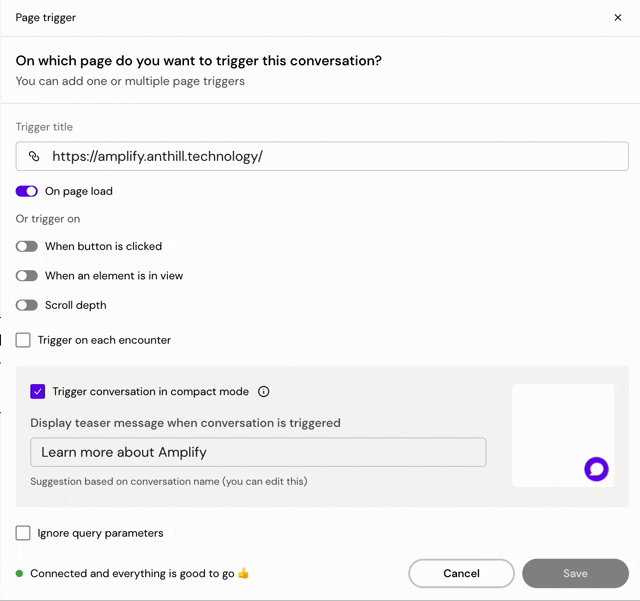The width and height of the screenshot is (640, 601).
Task: Check Ignore query parameters
Action: 23,533
